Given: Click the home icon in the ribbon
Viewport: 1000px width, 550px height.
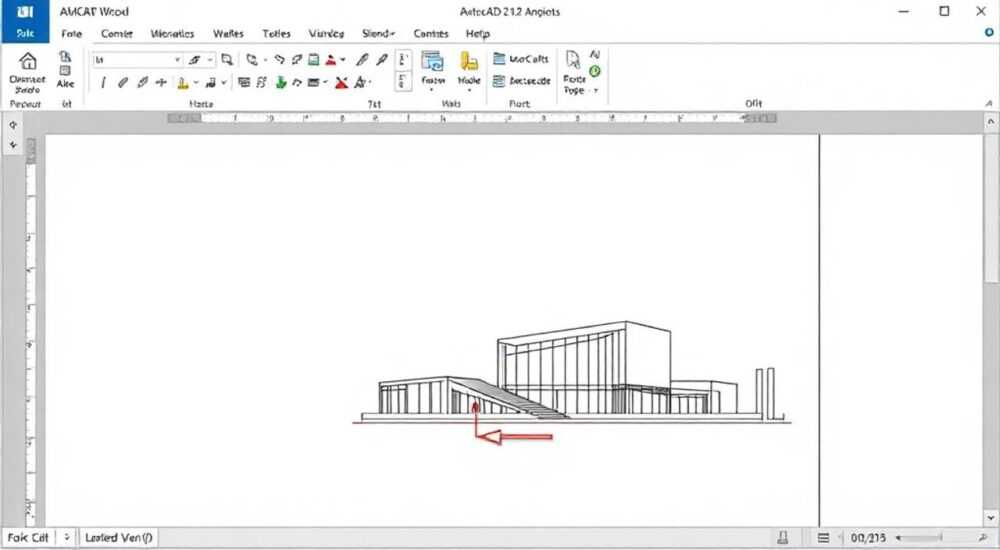Looking at the screenshot, I should point(27,62).
